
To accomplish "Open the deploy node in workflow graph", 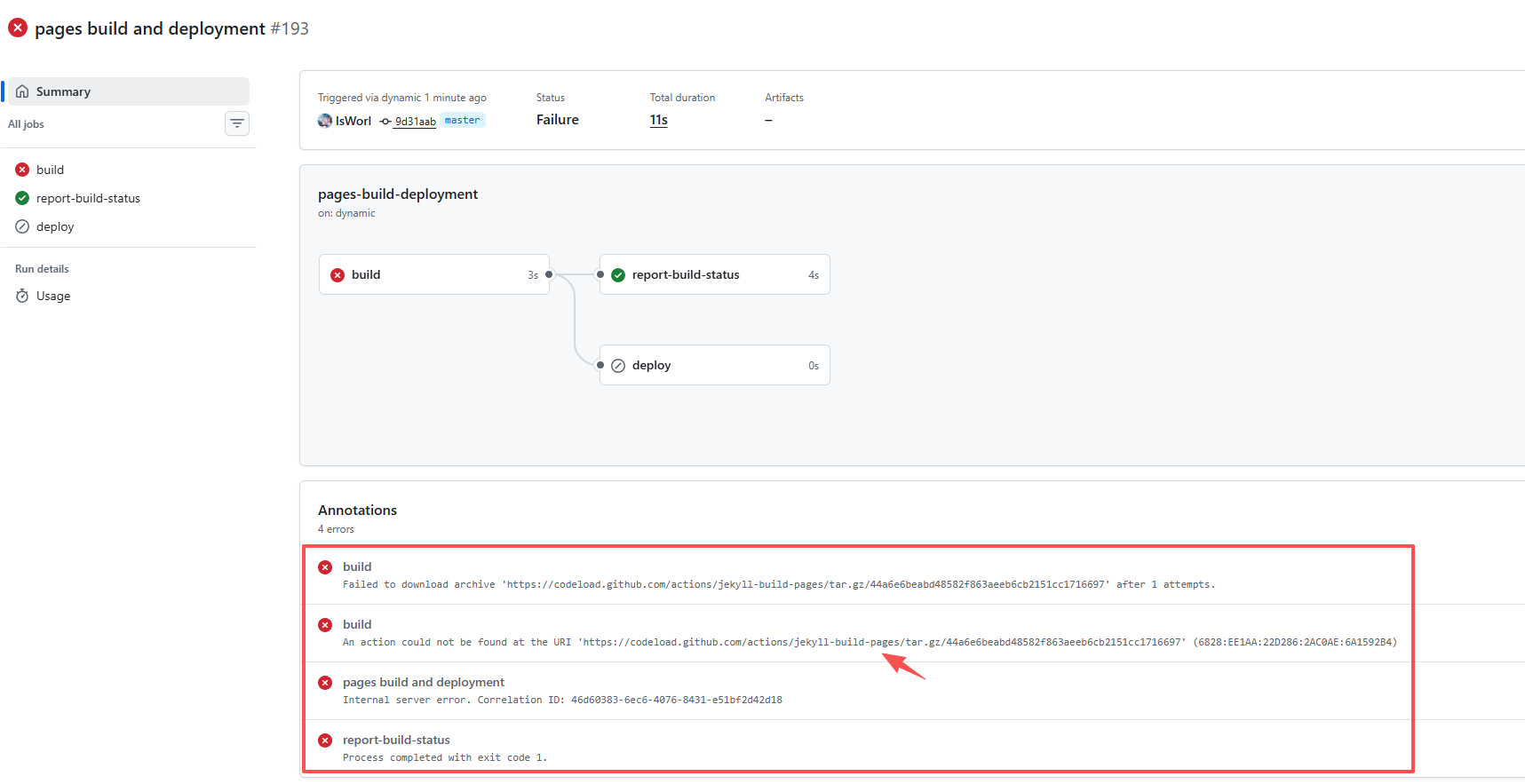I will point(715,365).
